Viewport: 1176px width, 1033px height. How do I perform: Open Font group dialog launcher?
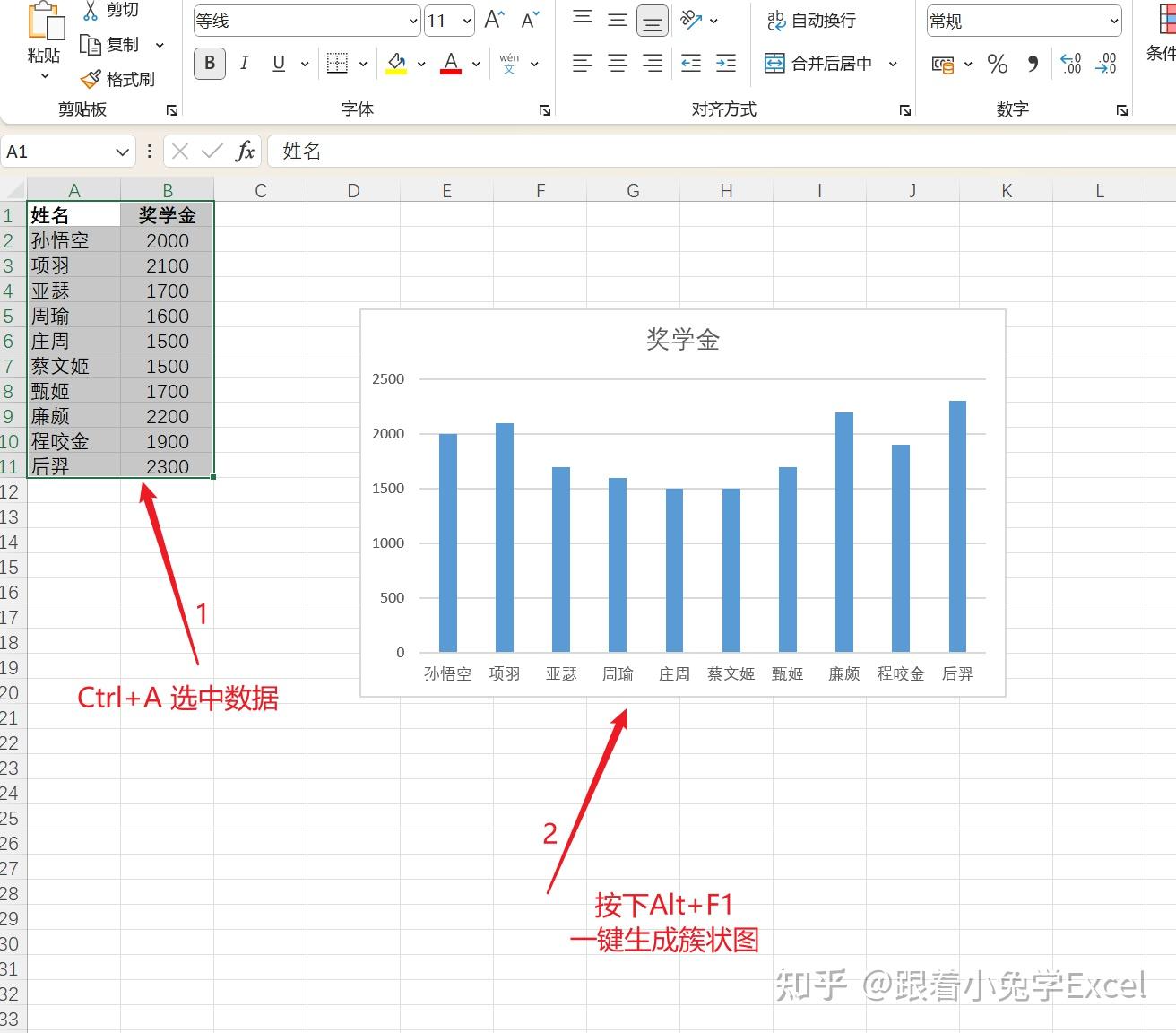(545, 110)
